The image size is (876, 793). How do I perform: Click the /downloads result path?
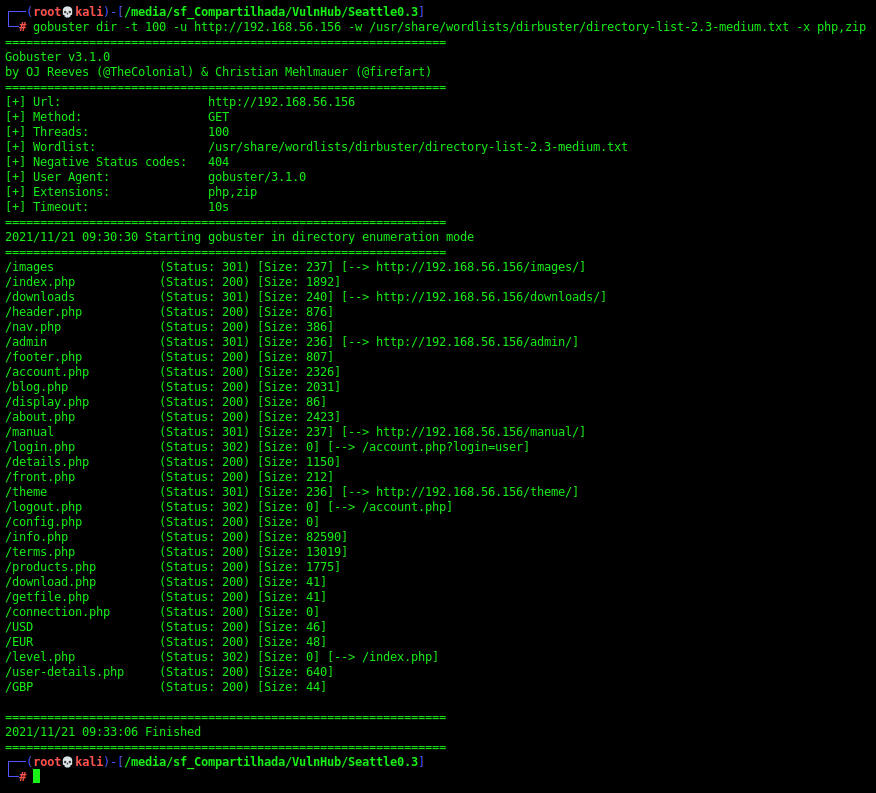point(40,297)
